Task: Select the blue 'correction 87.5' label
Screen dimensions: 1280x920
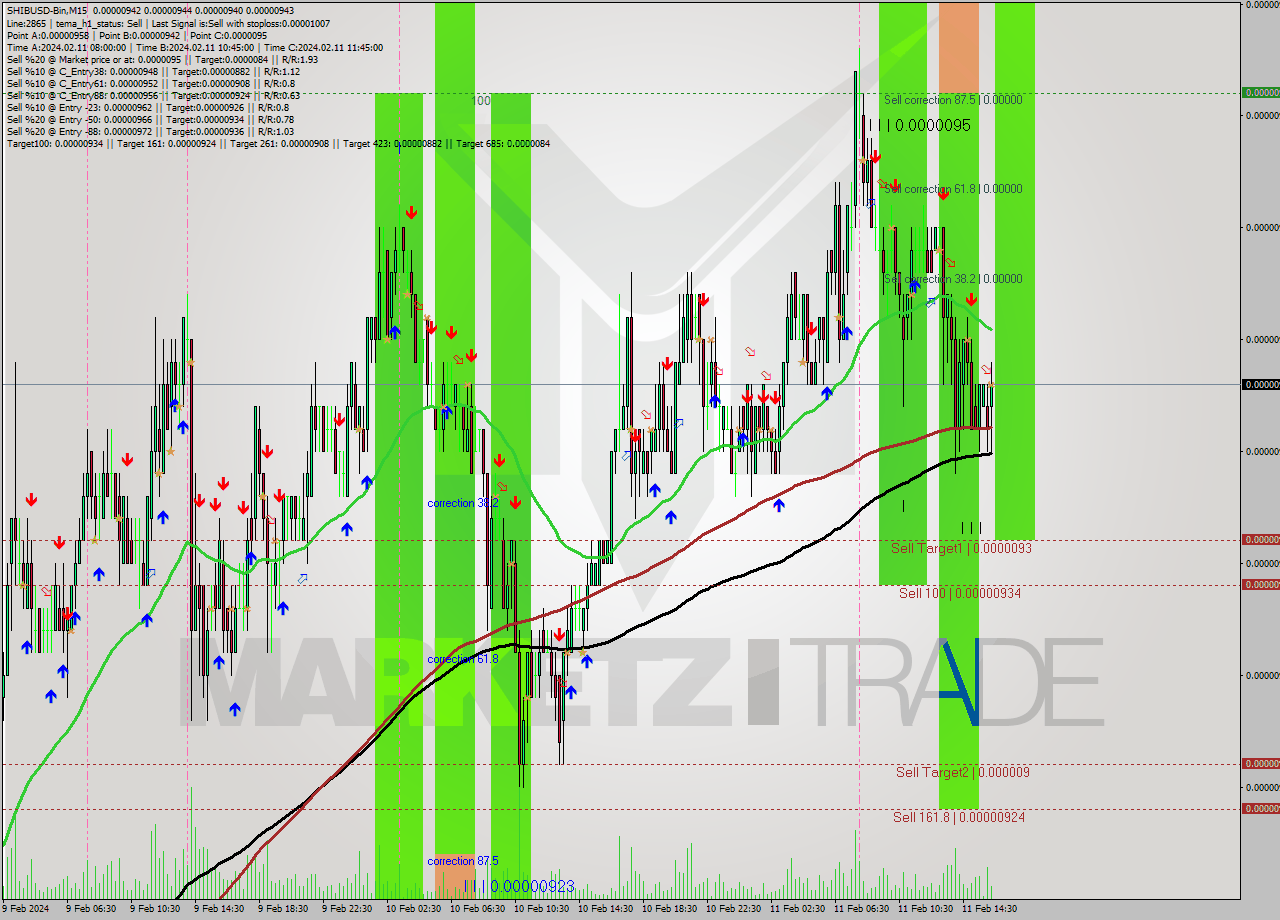Action: [462, 861]
